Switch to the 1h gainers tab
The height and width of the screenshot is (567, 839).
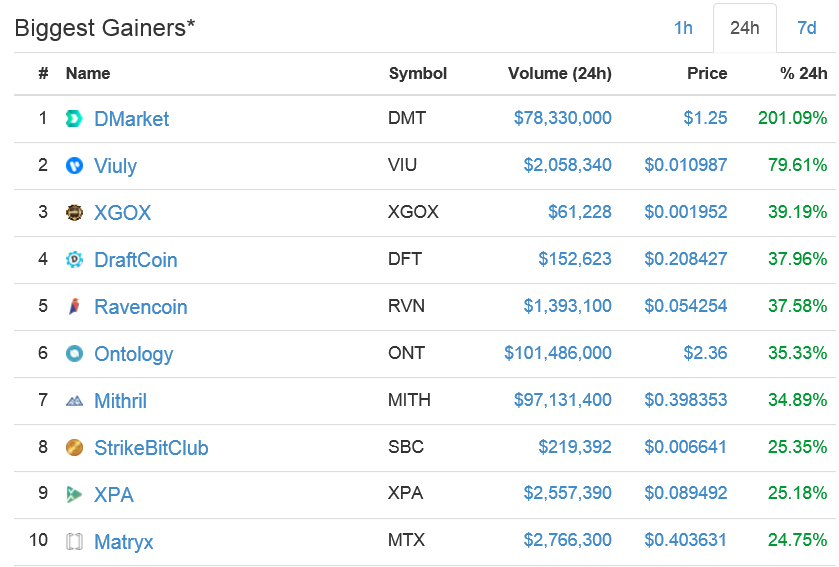tap(683, 28)
